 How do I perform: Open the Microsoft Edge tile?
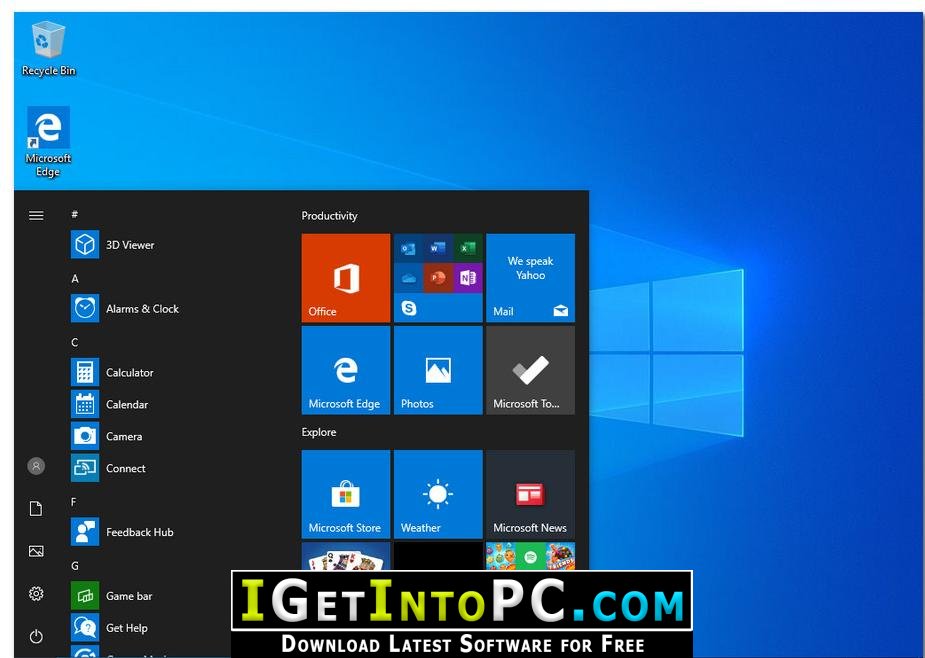[346, 370]
